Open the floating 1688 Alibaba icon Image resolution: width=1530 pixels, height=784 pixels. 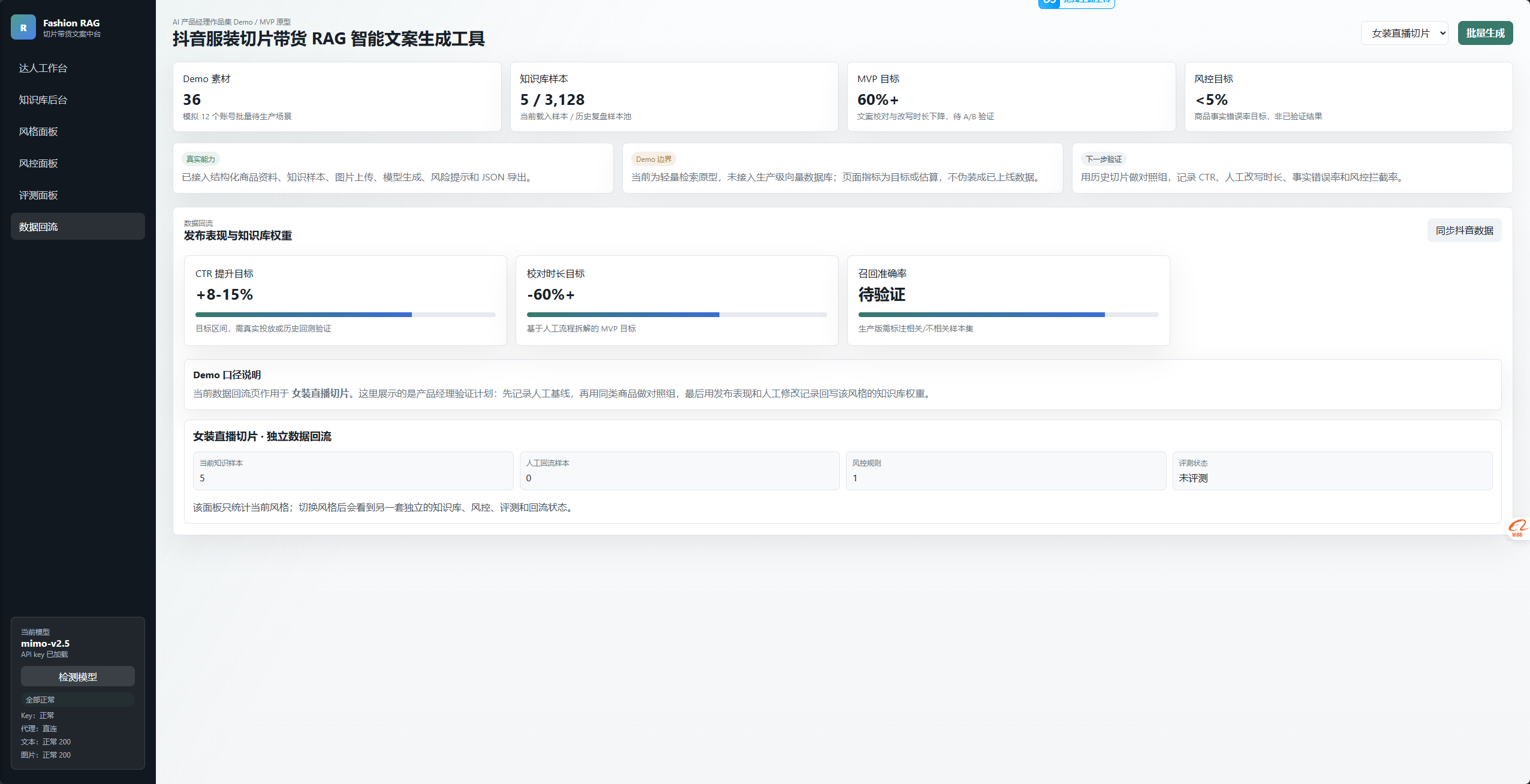tap(1519, 528)
